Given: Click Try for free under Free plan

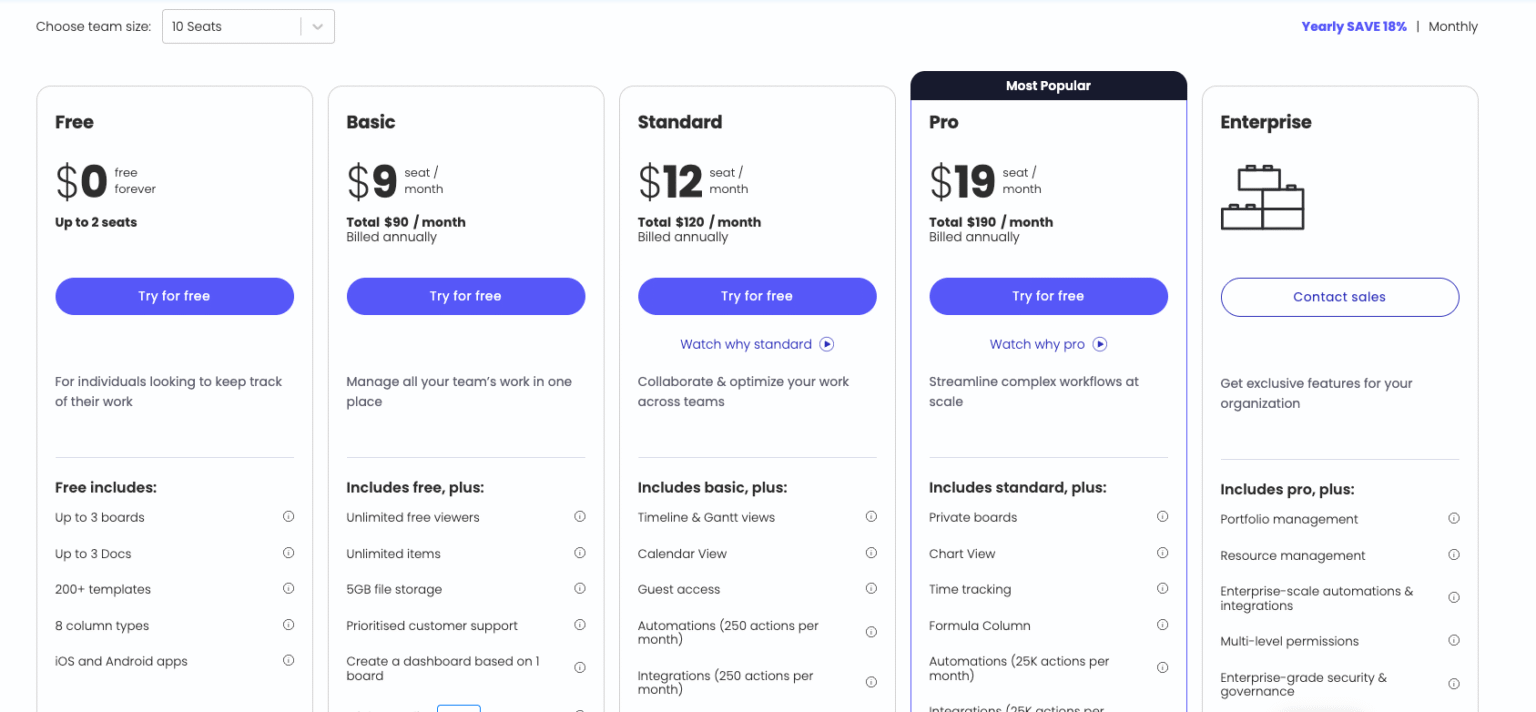Looking at the screenshot, I should pos(174,296).
